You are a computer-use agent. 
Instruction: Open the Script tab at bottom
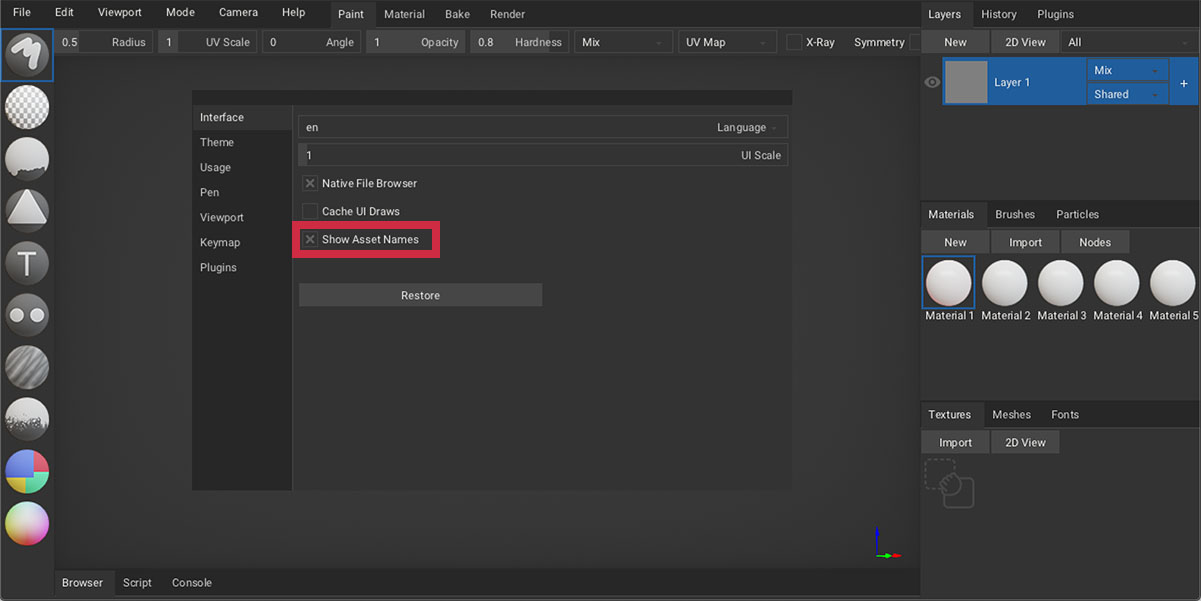click(x=137, y=582)
